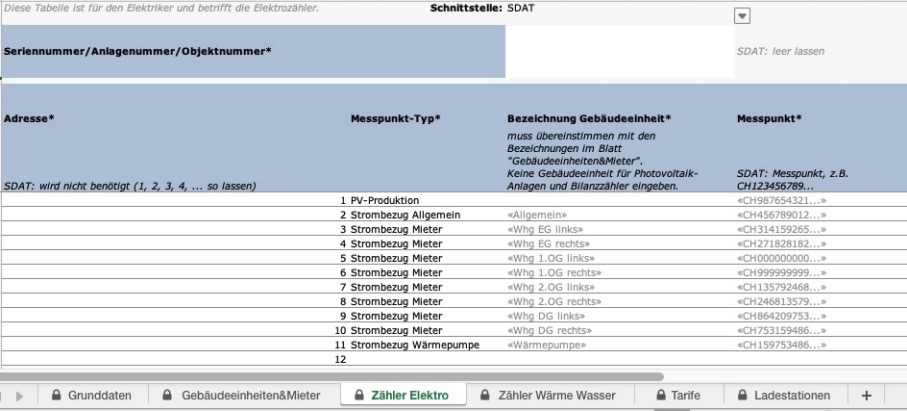Click lock icon on Gebäudeeinheiten&Mieter tab
This screenshot has width=907, height=411.
coord(166,396)
